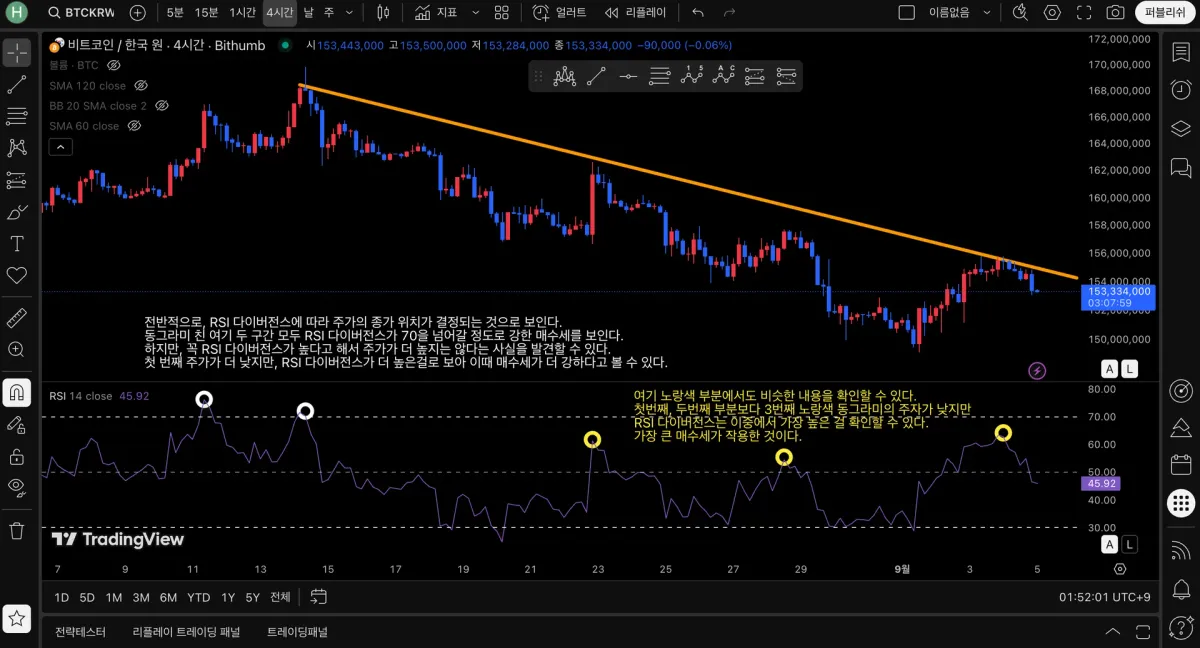Open the candlestick chart type dropdown
The width and height of the screenshot is (1200, 648).
pyautogui.click(x=383, y=13)
